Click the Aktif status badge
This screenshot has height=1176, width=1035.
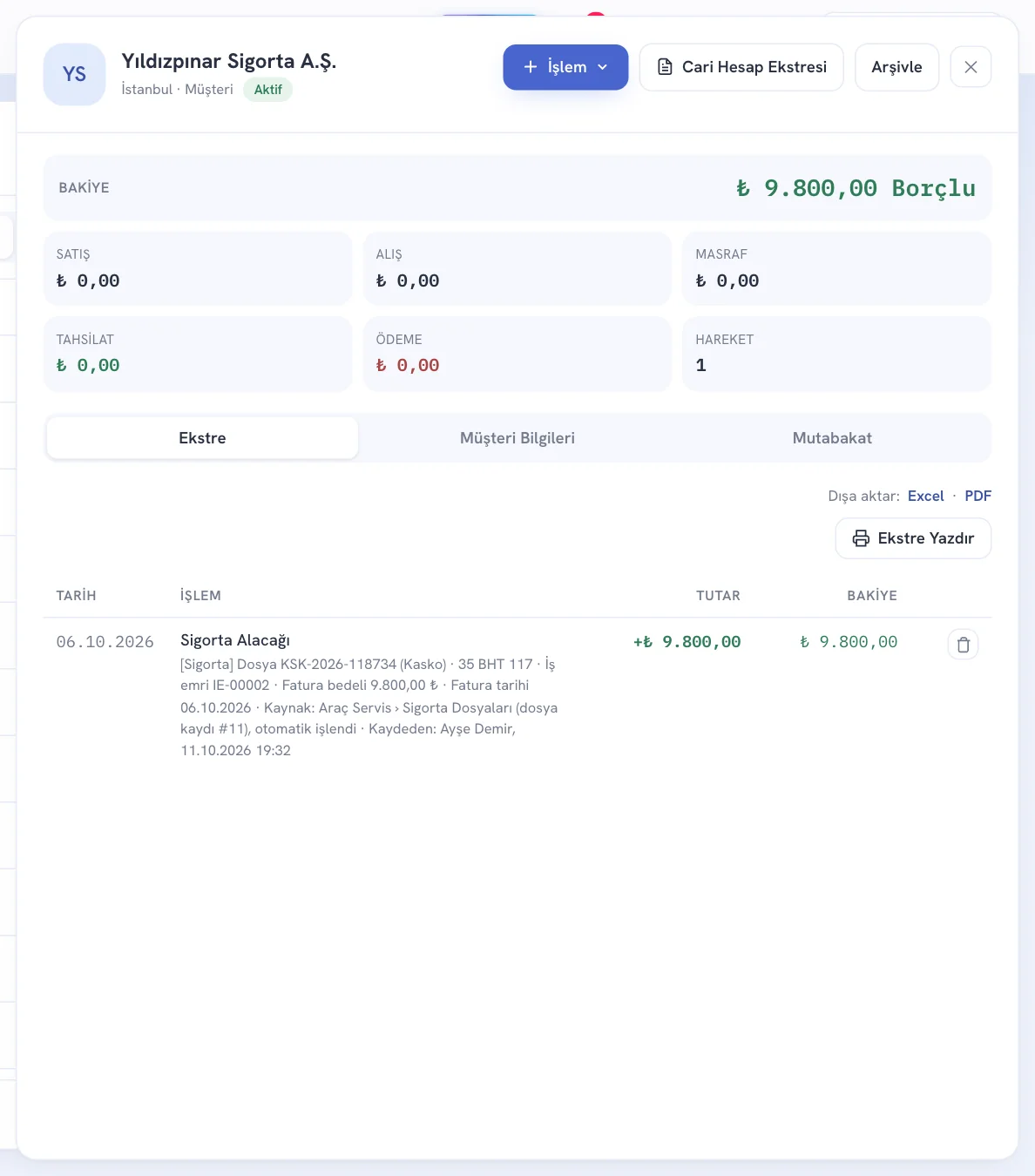268,90
